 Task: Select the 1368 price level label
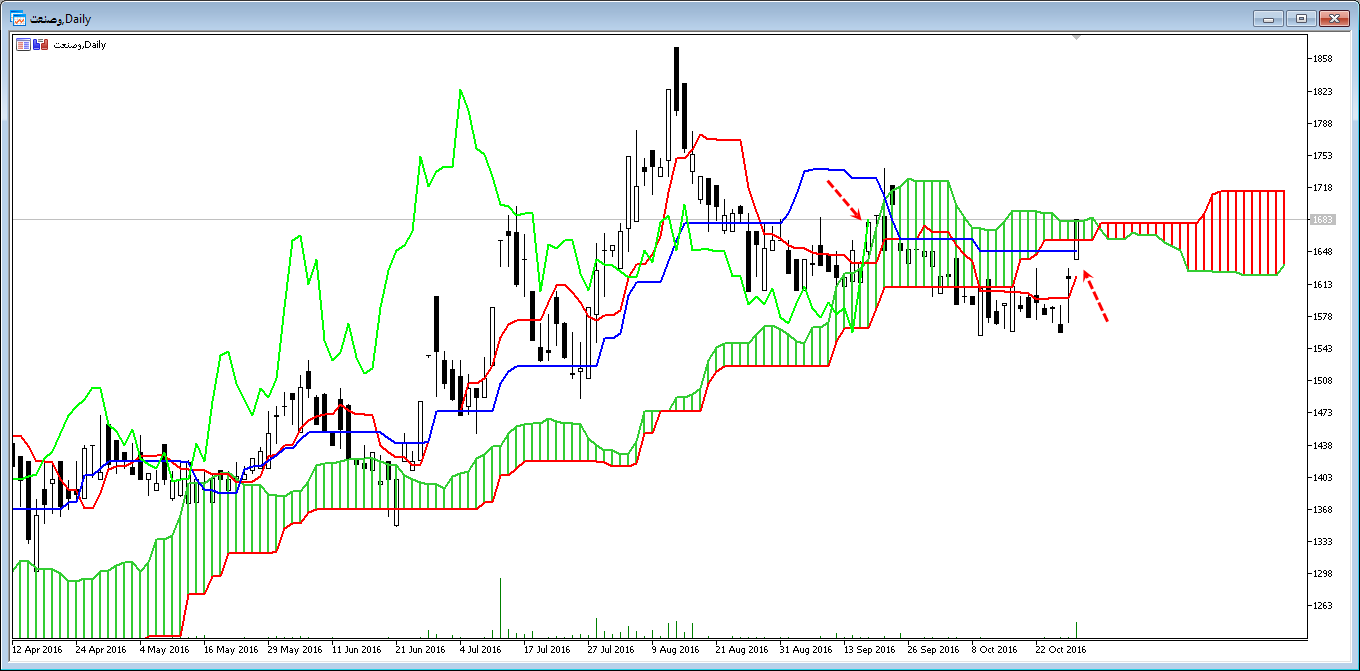1322,509
